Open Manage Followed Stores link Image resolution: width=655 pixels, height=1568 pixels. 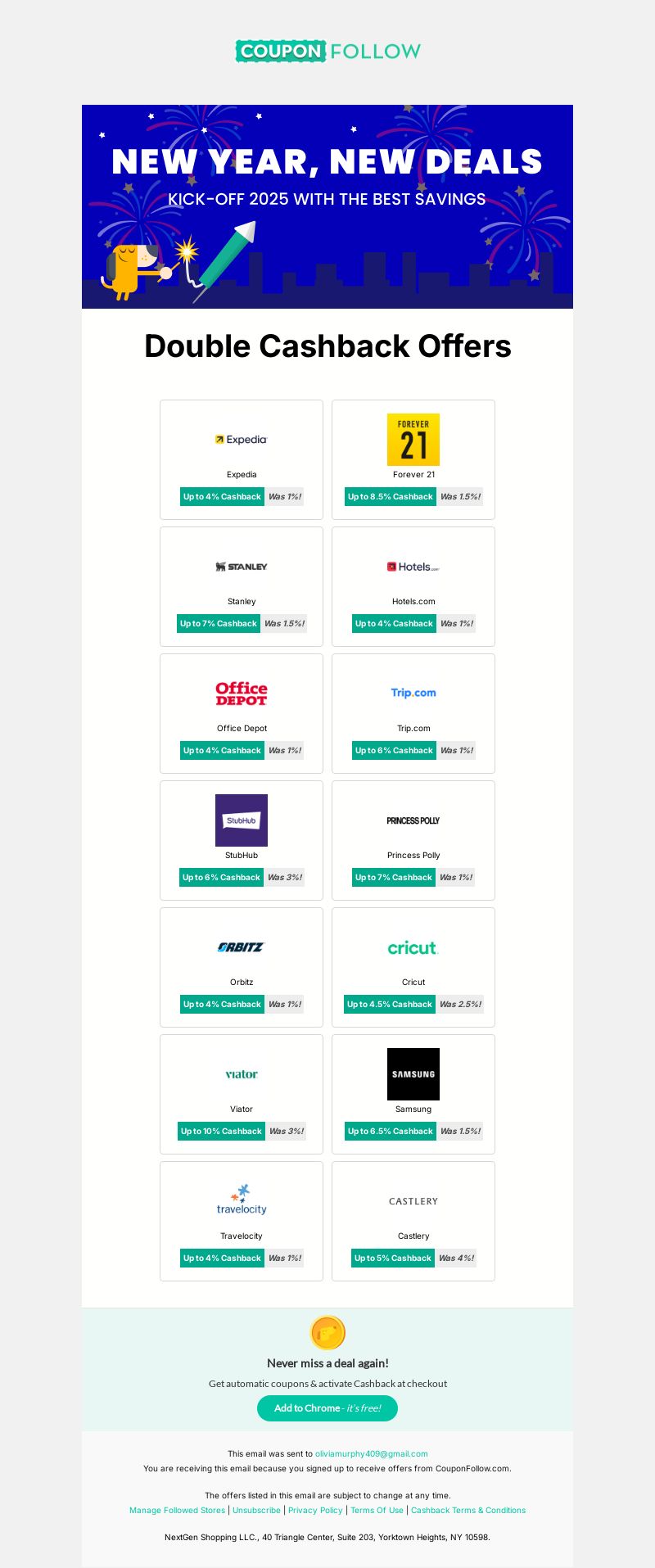point(177,1510)
